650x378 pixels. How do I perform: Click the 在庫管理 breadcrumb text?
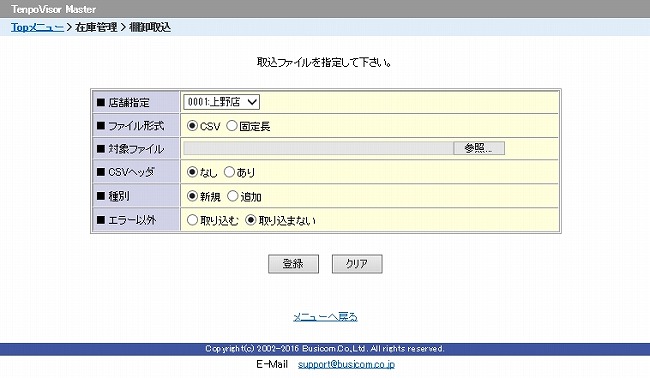click(x=96, y=27)
